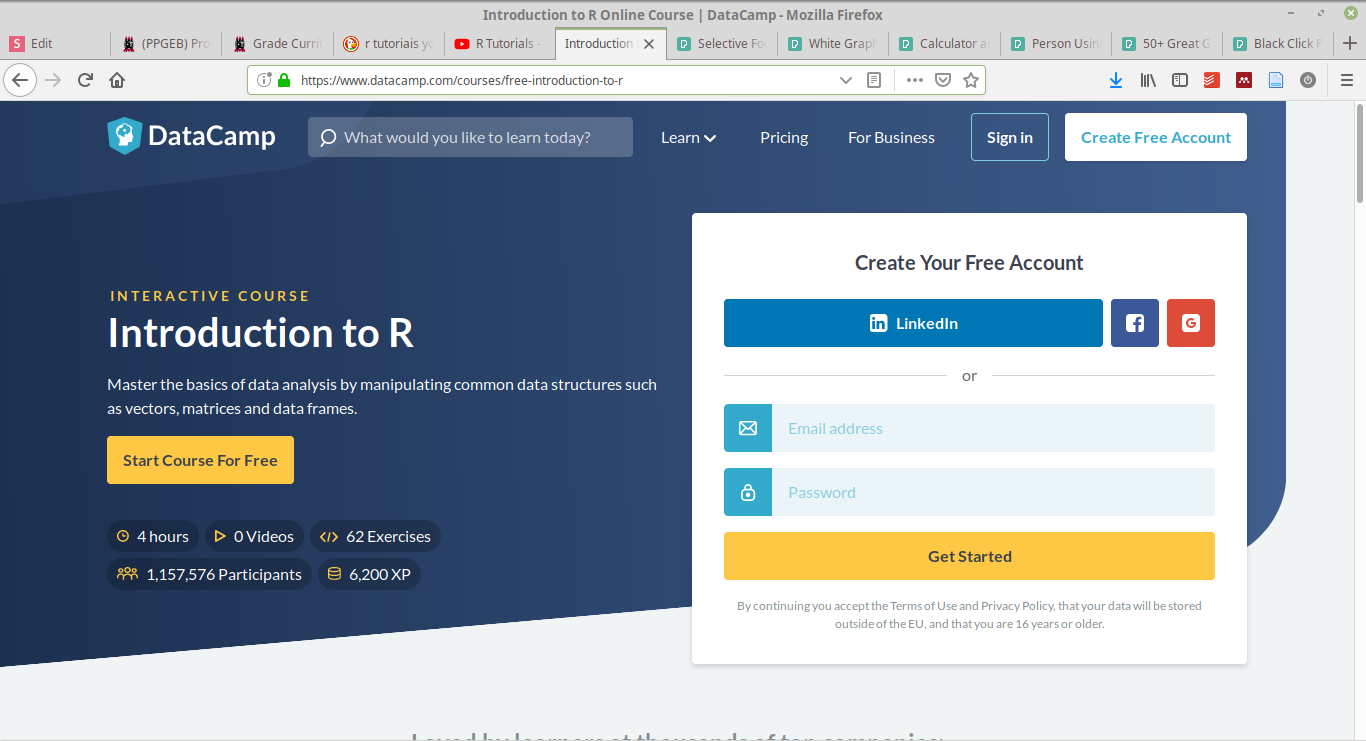The image size is (1366, 741).
Task: Reload the current page
Action: 85,80
